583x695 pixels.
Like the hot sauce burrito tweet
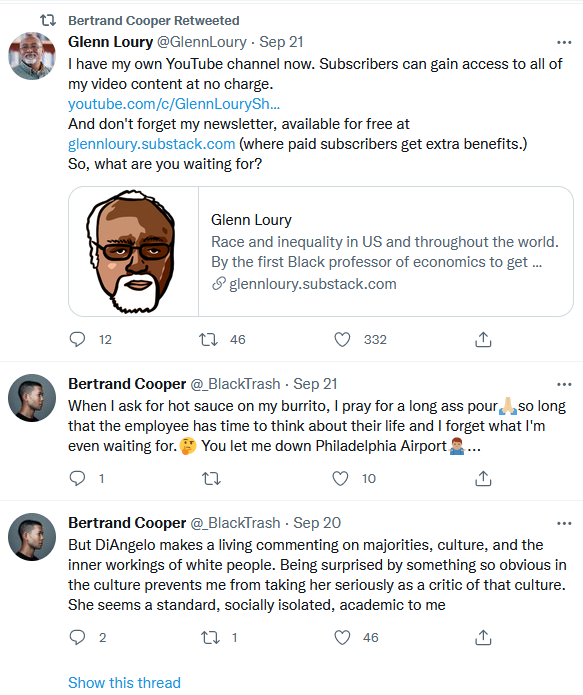(340, 479)
